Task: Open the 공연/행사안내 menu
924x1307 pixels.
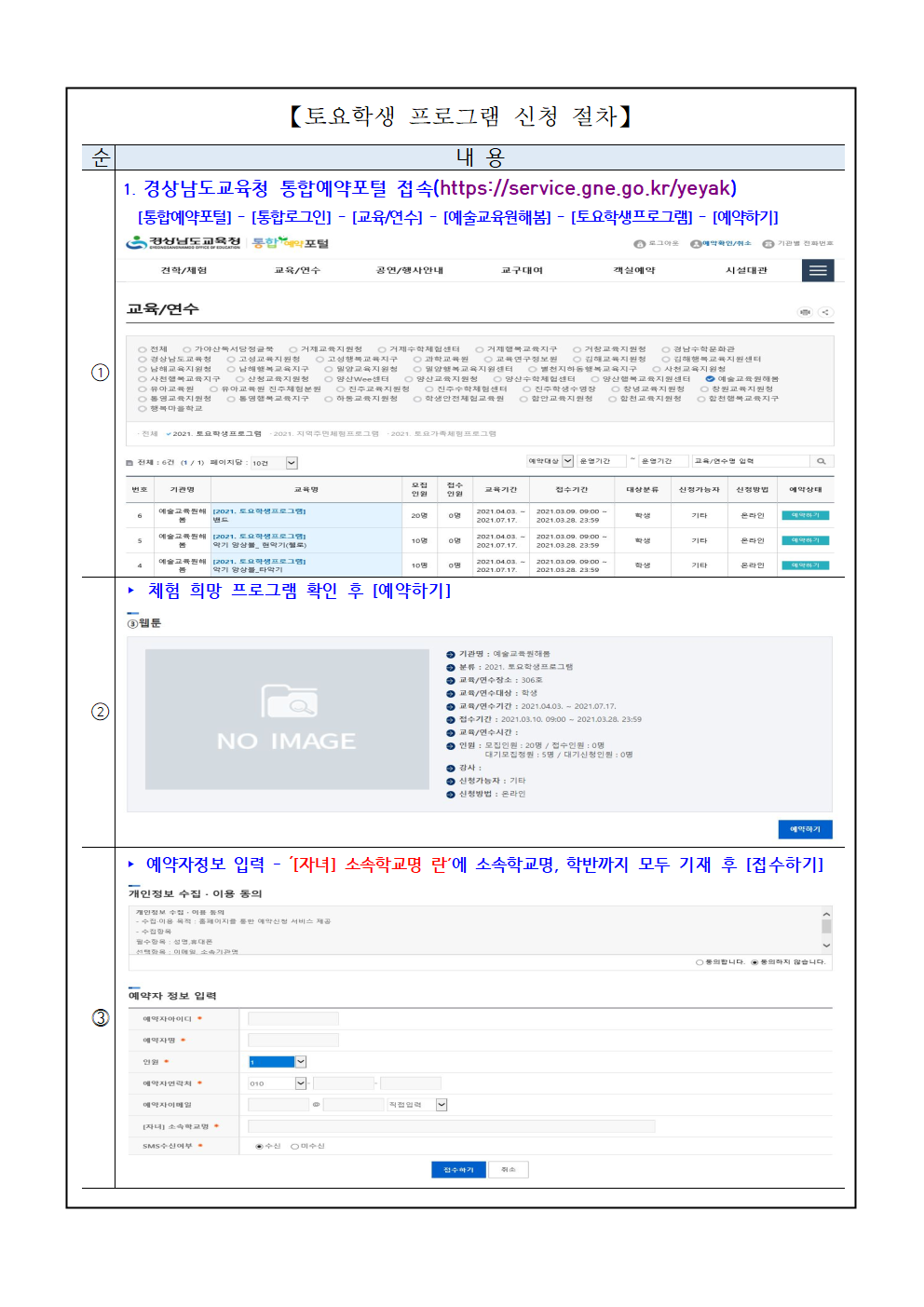Action: (410, 270)
